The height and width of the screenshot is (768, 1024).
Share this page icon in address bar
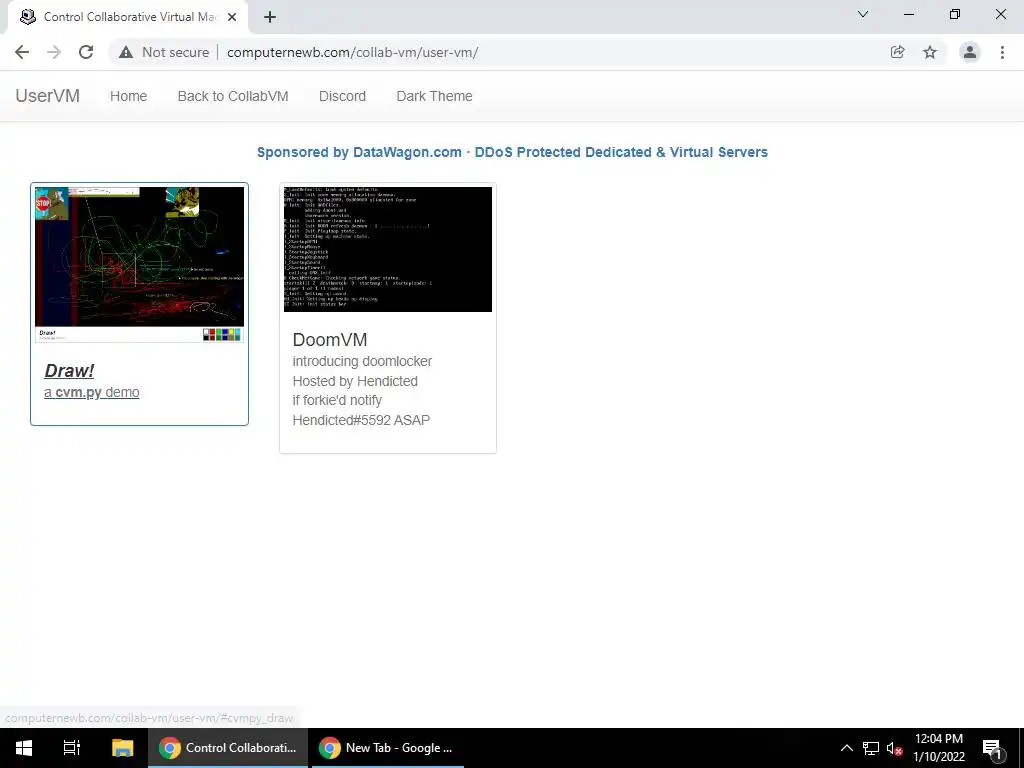click(897, 52)
